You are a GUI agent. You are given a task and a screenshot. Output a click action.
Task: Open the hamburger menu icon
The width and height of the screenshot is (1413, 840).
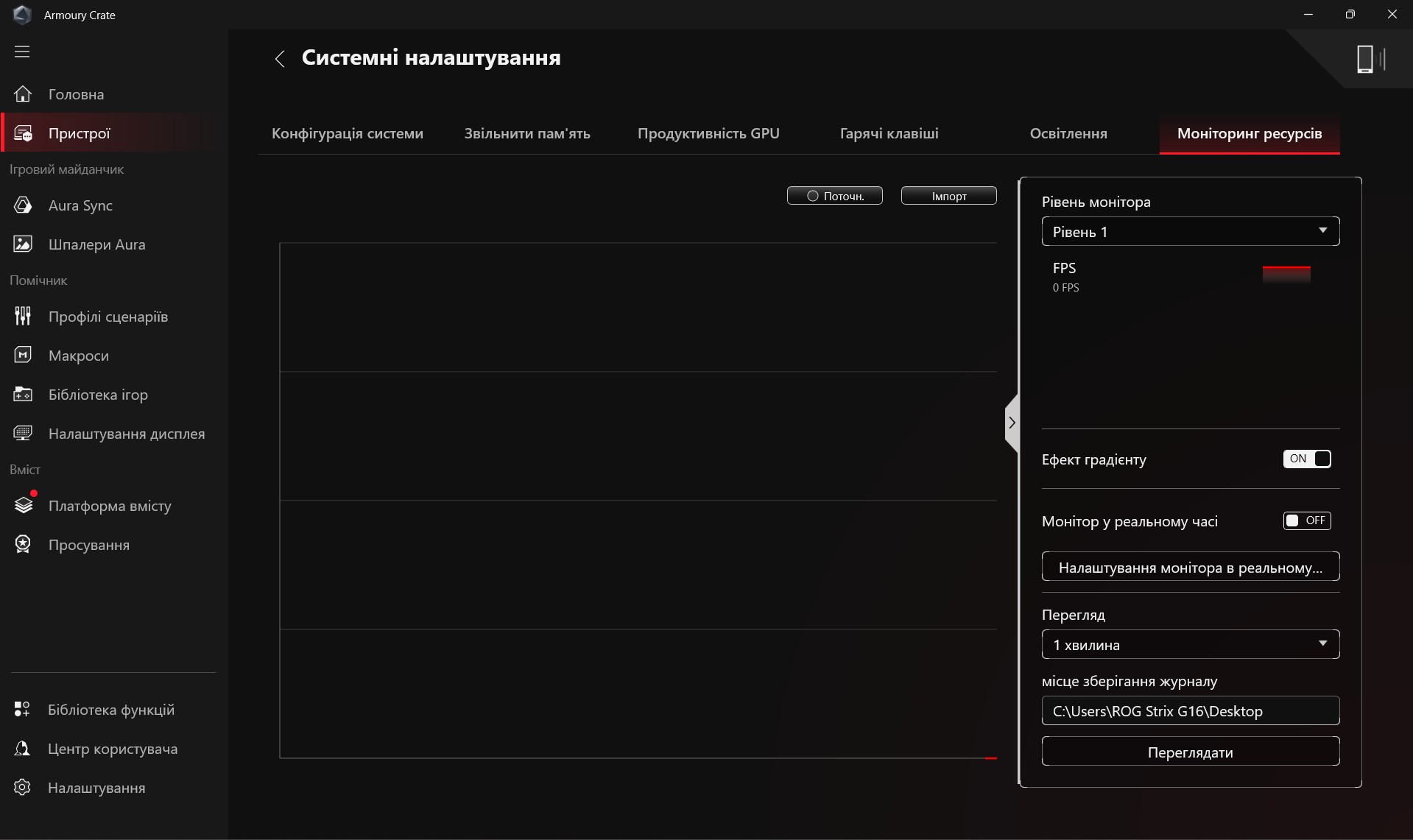pyautogui.click(x=22, y=52)
